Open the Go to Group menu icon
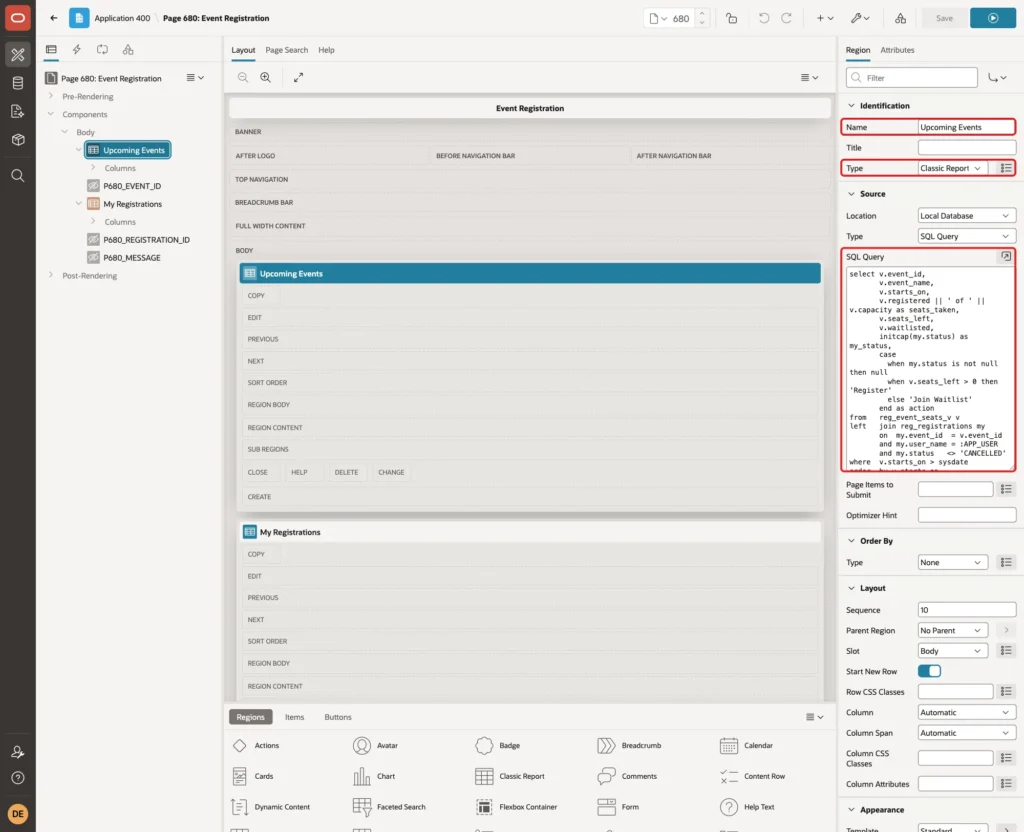The height and width of the screenshot is (832, 1024). click(997, 78)
